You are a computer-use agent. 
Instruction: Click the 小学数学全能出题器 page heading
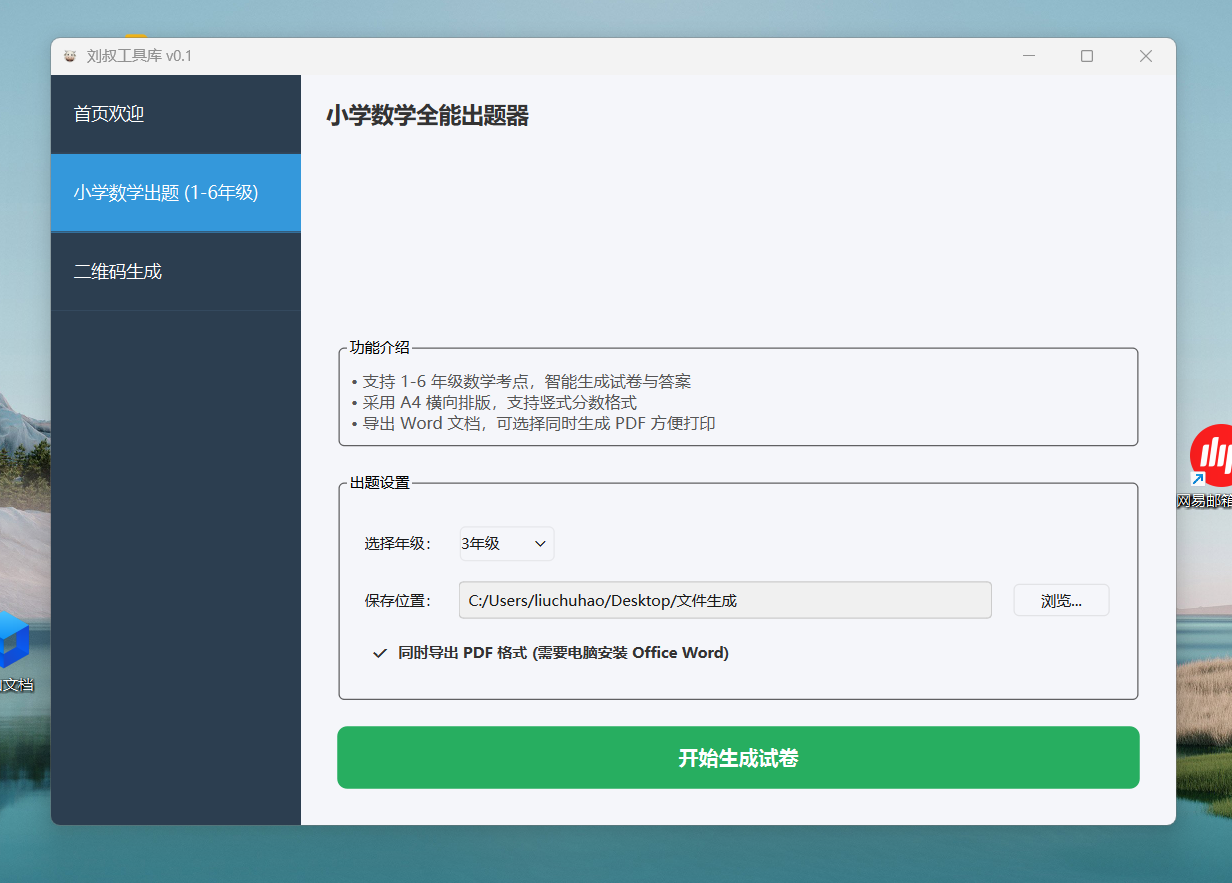(427, 116)
